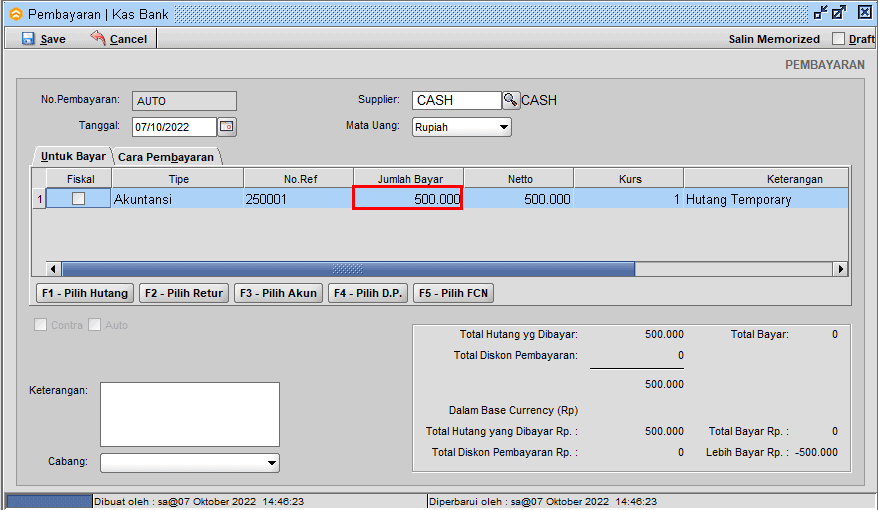Image resolution: width=878 pixels, height=510 pixels.
Task: Enable the Draft checkbox
Action: (840, 39)
